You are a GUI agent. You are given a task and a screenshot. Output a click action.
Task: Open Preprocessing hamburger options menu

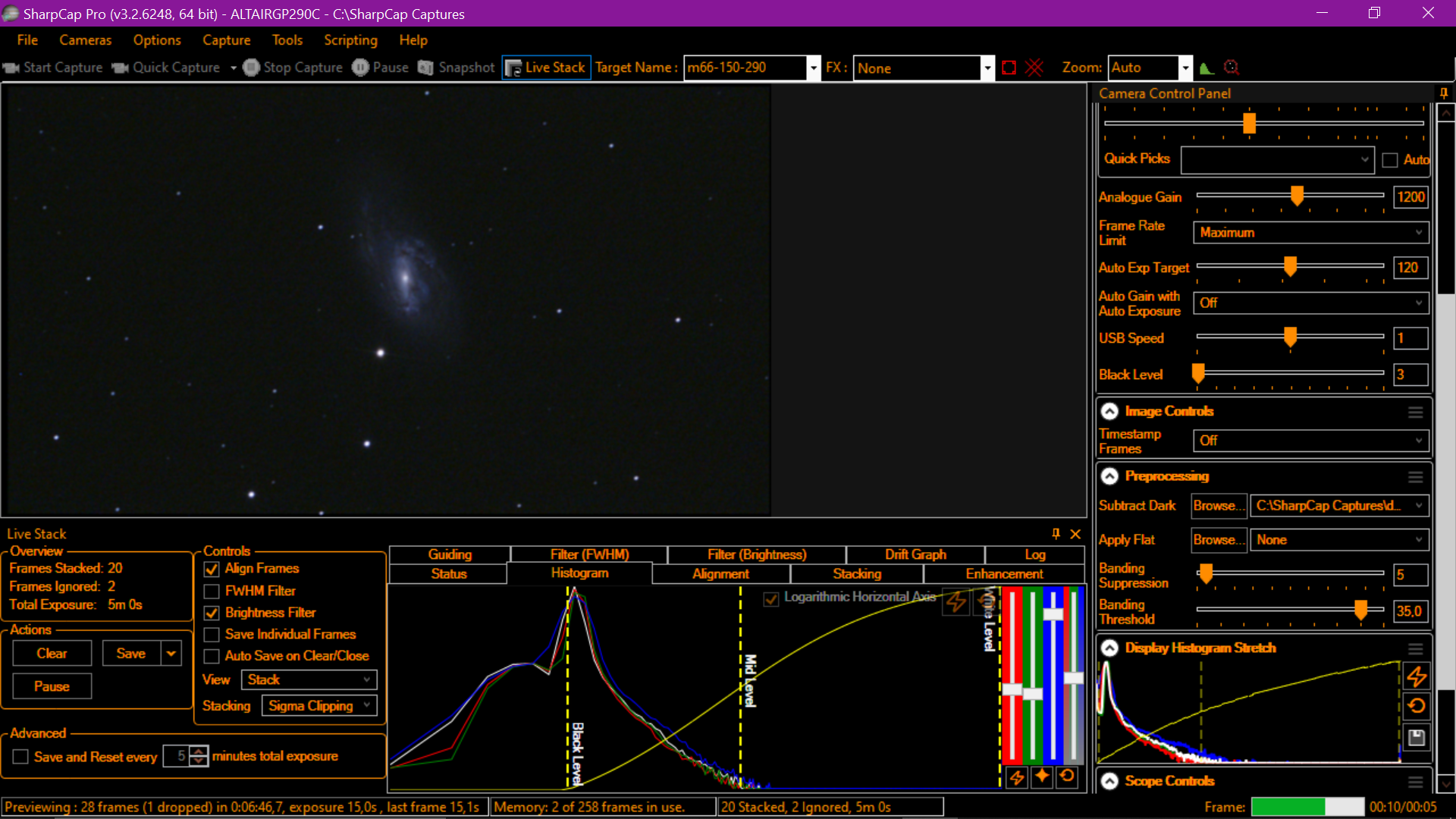coord(1416,477)
